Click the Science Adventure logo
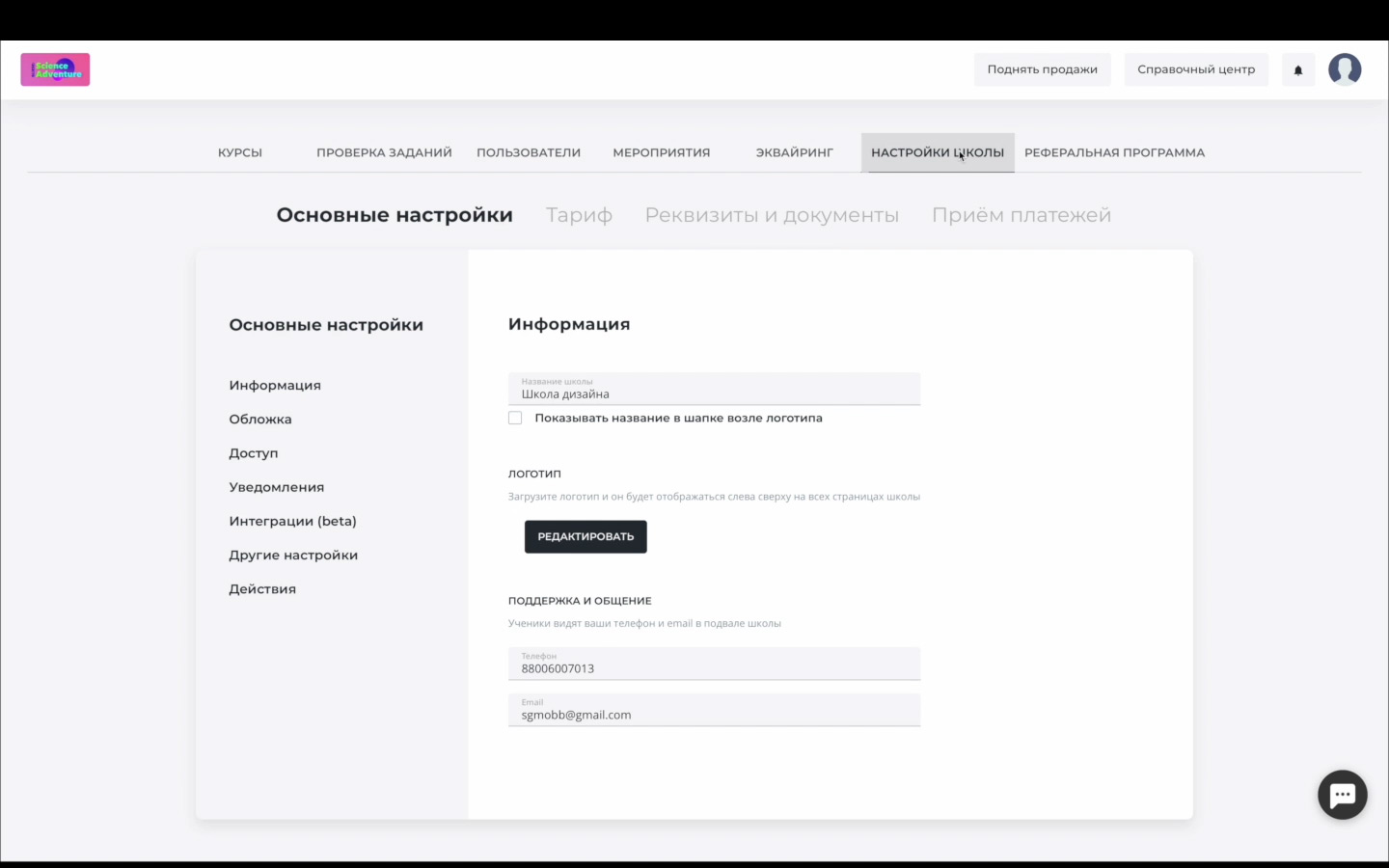1389x868 pixels. coord(54,68)
